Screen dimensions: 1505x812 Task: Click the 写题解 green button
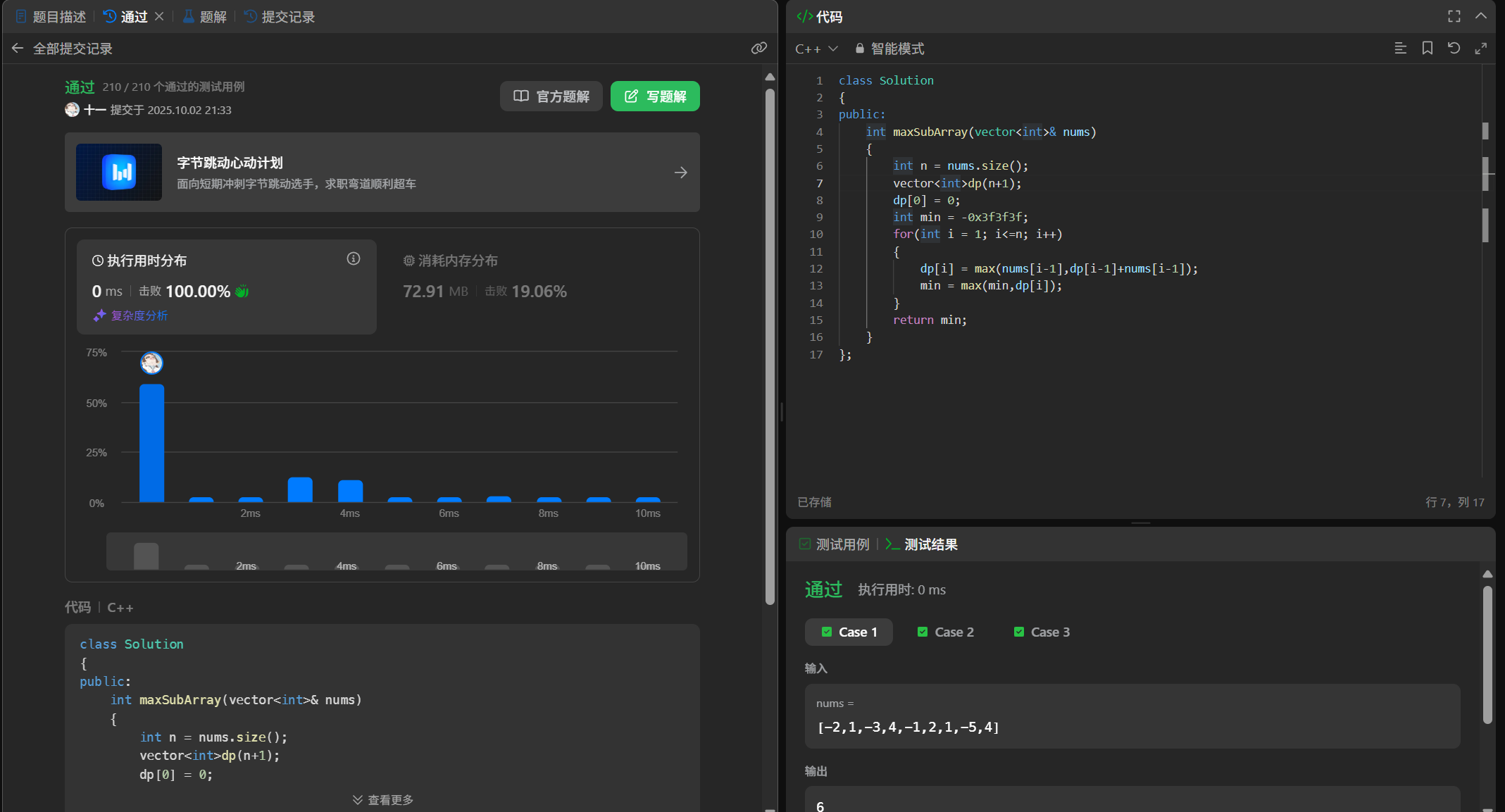point(654,96)
